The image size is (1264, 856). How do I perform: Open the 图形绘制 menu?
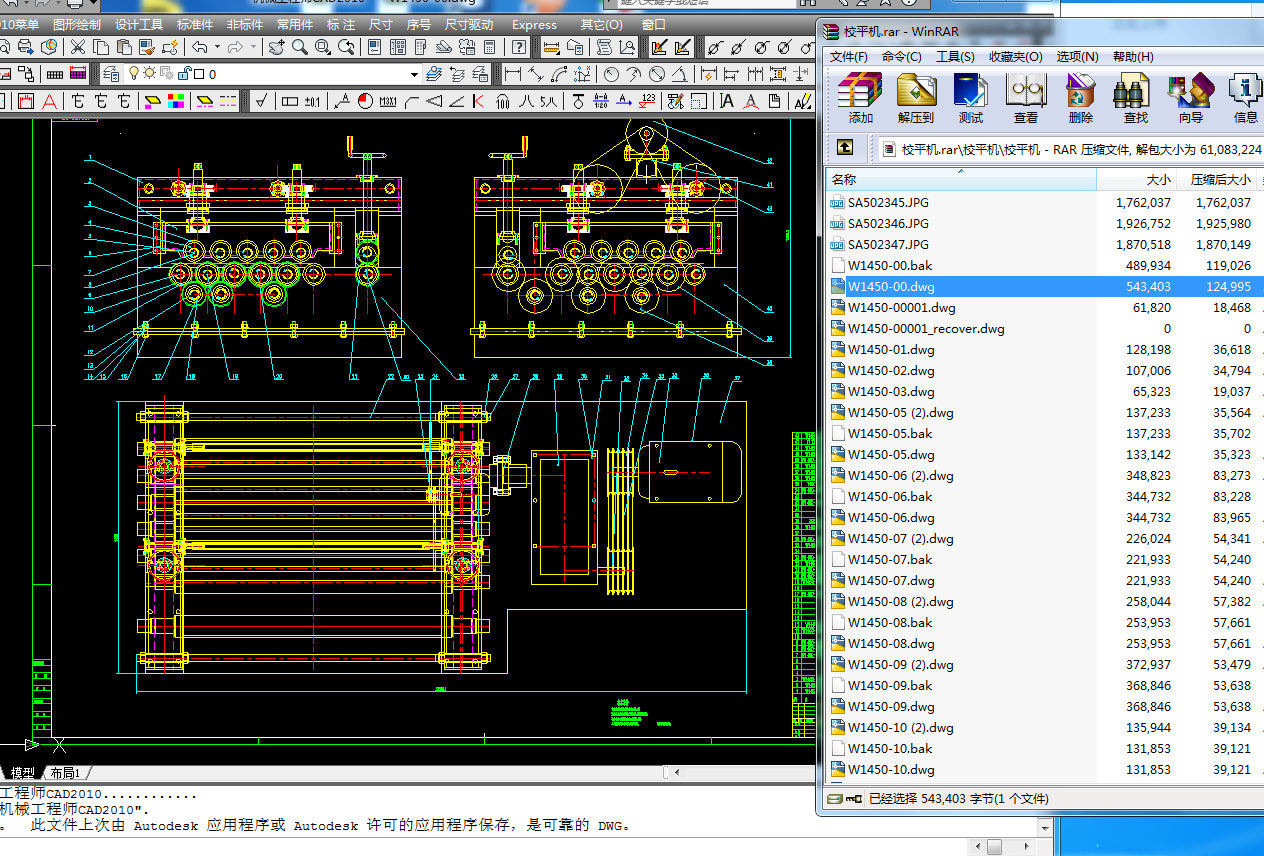tap(77, 24)
